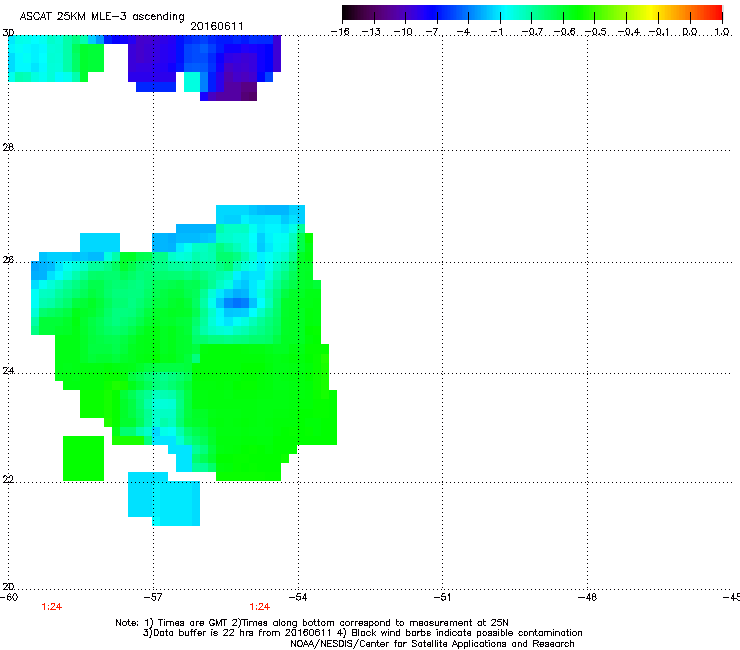740x650 pixels.
Task: Select the note line beginning "3)Data buffer is 22 hrs"
Action: pyautogui.click(x=362, y=633)
